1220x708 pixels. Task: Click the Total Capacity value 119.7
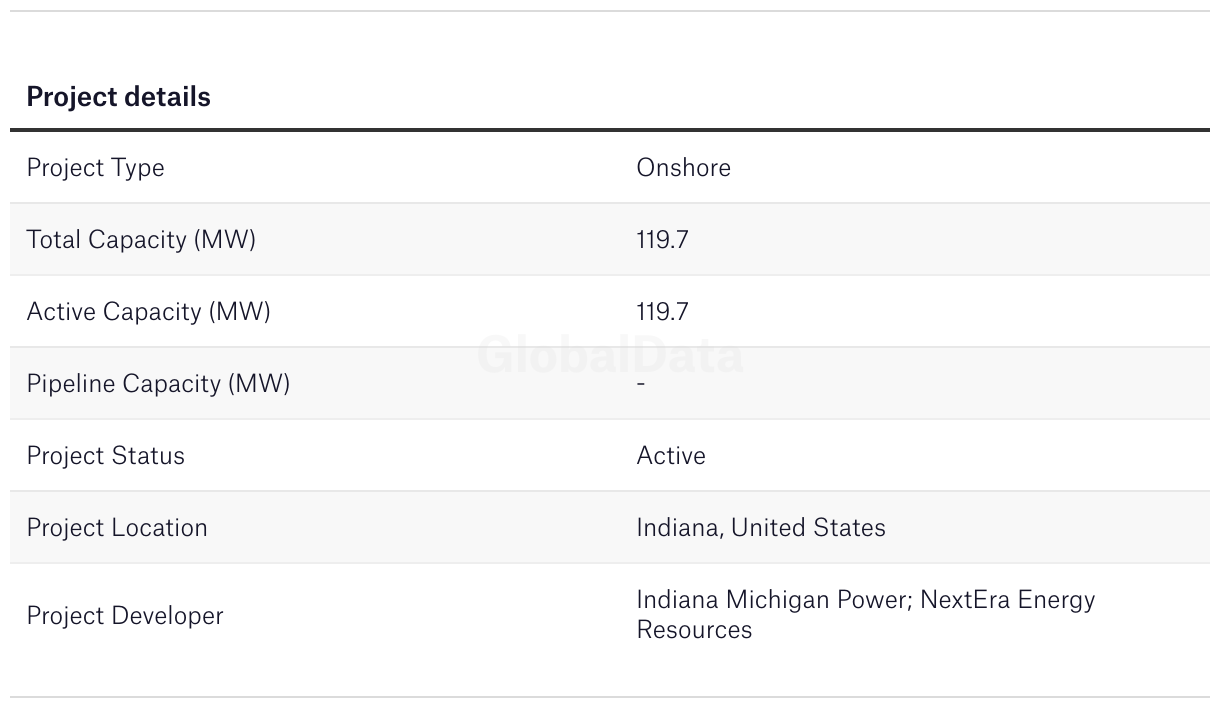click(662, 240)
